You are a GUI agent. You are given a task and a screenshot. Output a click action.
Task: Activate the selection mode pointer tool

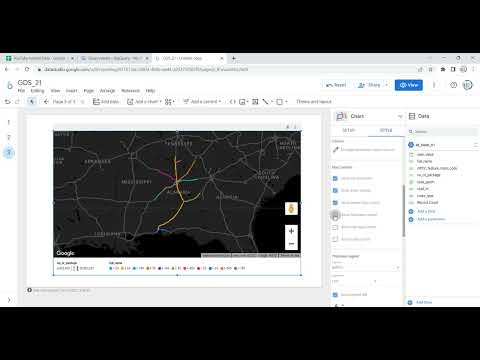tap(32, 101)
